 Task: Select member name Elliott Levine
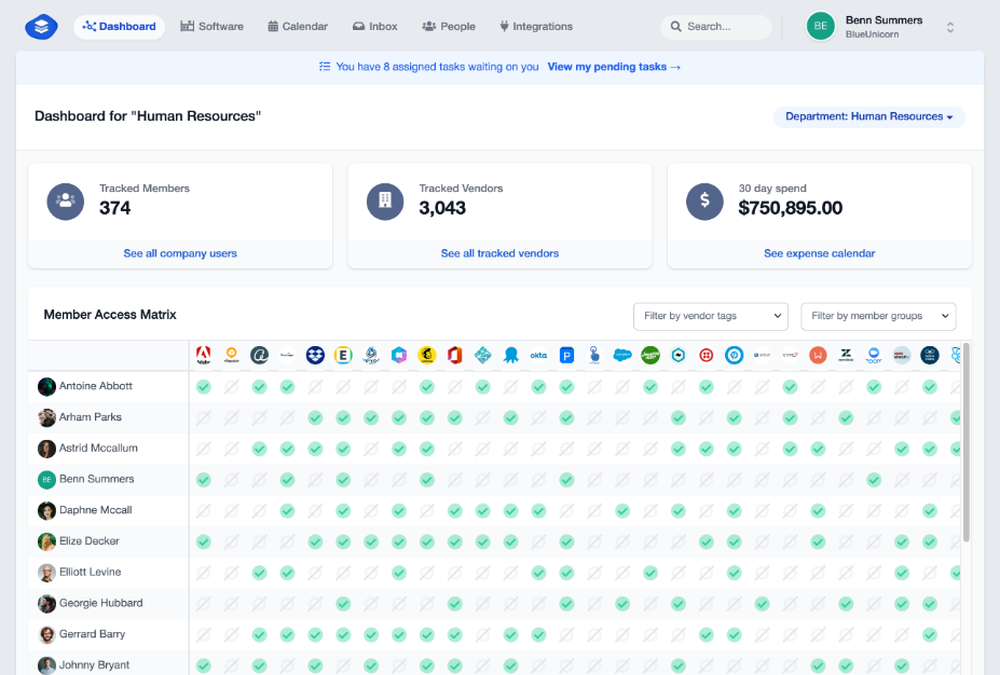click(x=90, y=572)
